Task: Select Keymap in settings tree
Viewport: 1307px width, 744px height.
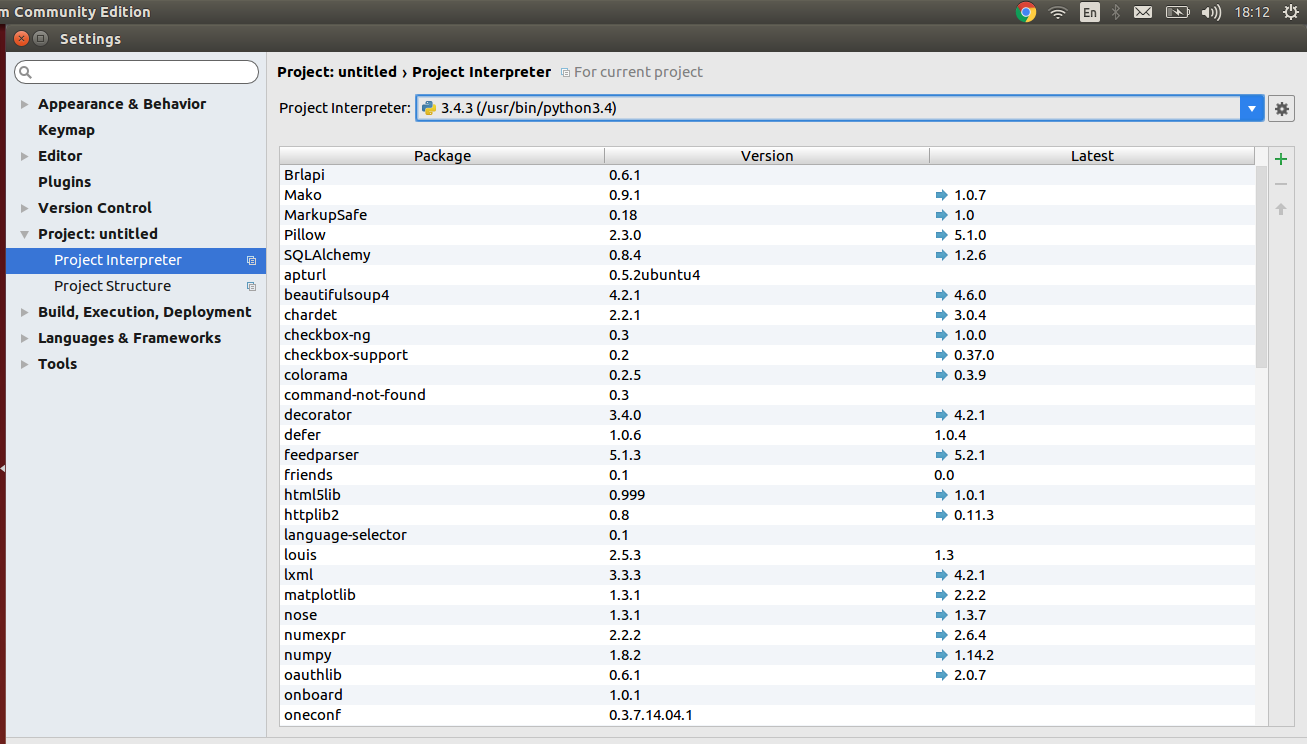Action: (66, 130)
